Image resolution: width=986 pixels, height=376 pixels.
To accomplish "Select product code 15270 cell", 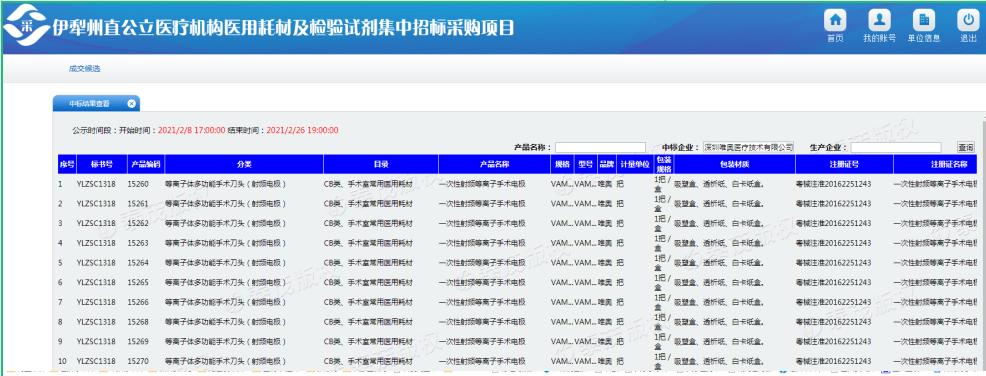I will click(138, 362).
